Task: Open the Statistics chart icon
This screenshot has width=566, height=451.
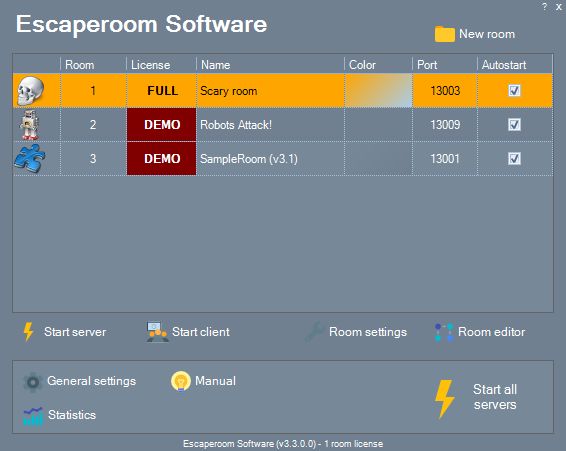Action: (x=33, y=416)
